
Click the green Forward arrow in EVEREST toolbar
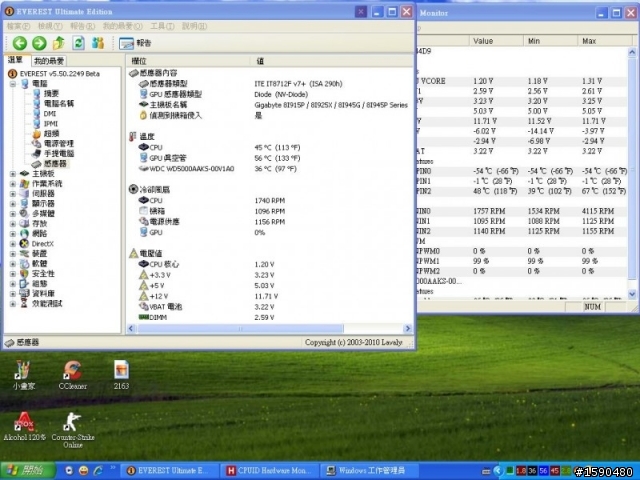tap(39, 43)
